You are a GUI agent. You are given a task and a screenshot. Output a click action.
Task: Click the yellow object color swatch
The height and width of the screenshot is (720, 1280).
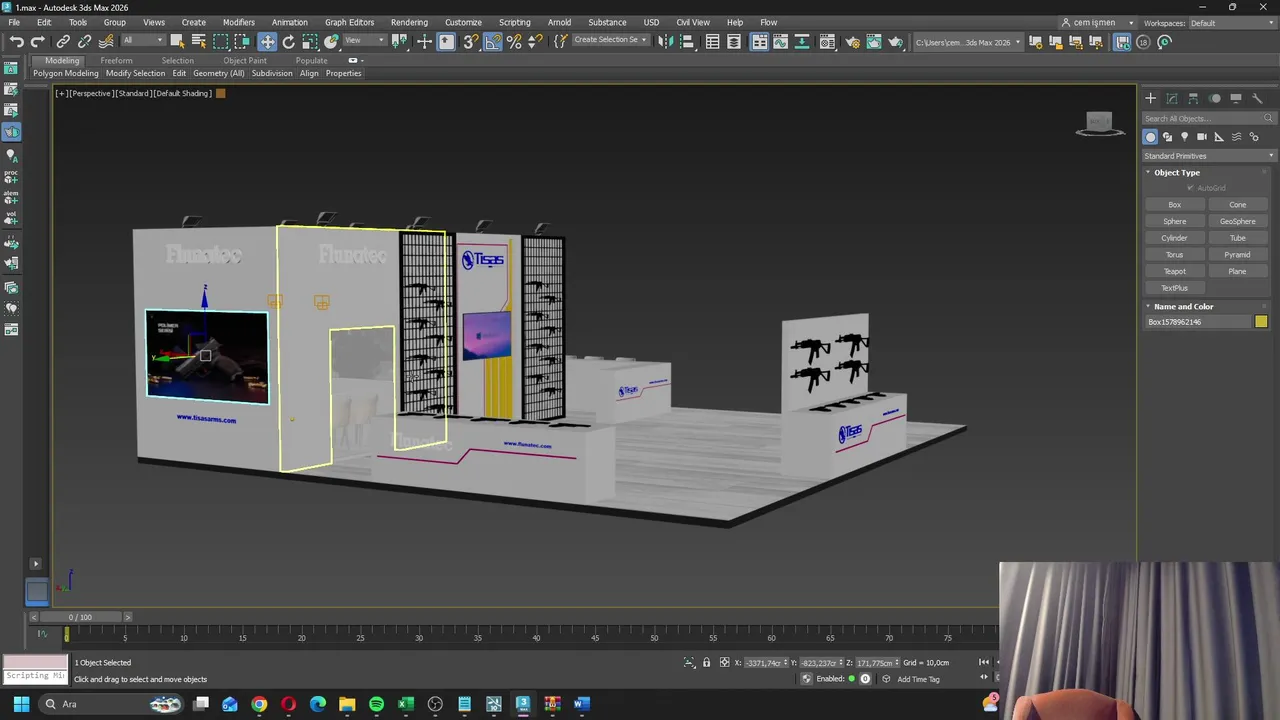pyautogui.click(x=1261, y=322)
